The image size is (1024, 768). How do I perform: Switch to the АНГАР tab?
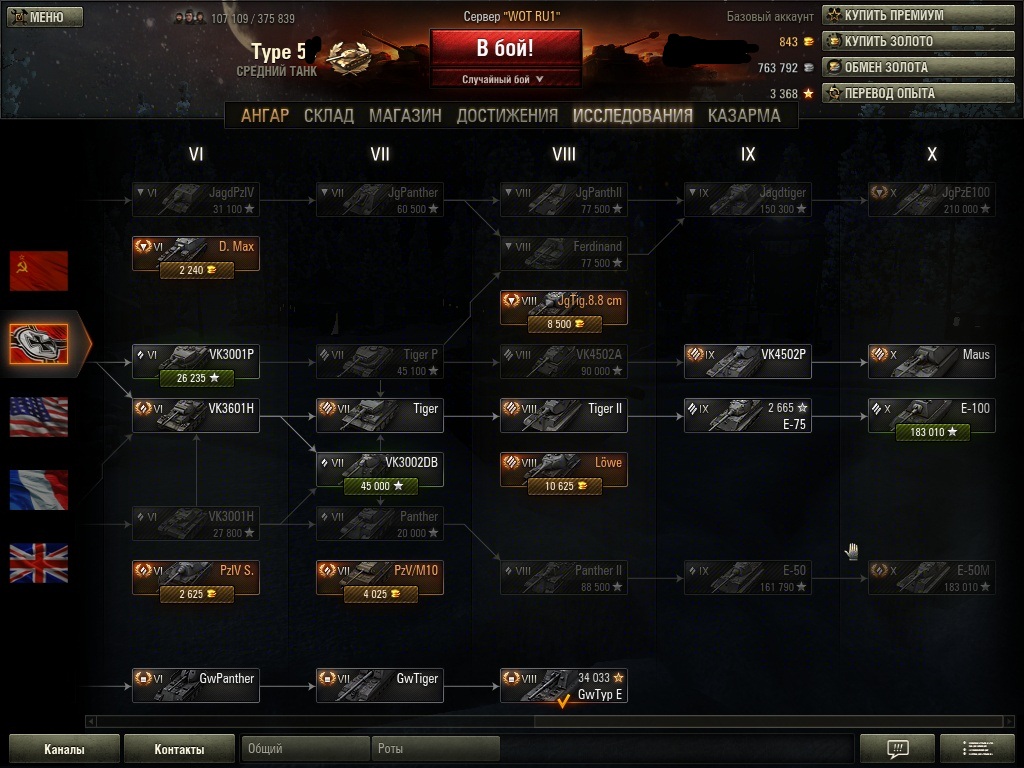(264, 116)
